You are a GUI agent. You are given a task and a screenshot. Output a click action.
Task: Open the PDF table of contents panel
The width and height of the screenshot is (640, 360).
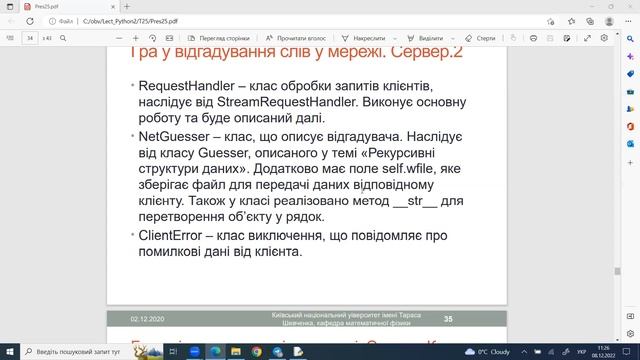point(10,38)
